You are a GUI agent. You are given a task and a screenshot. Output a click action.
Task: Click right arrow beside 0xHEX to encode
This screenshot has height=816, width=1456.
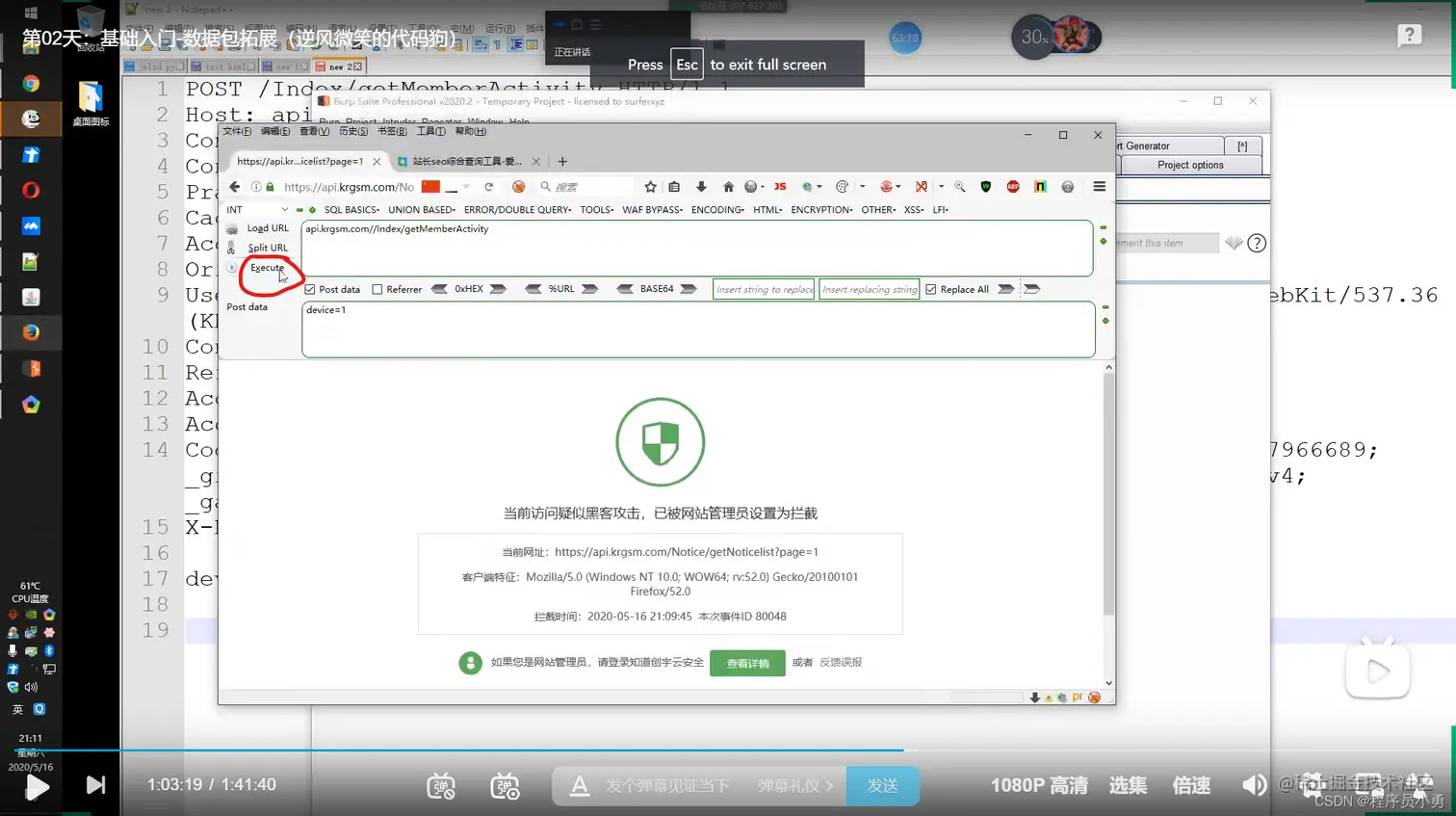point(498,289)
